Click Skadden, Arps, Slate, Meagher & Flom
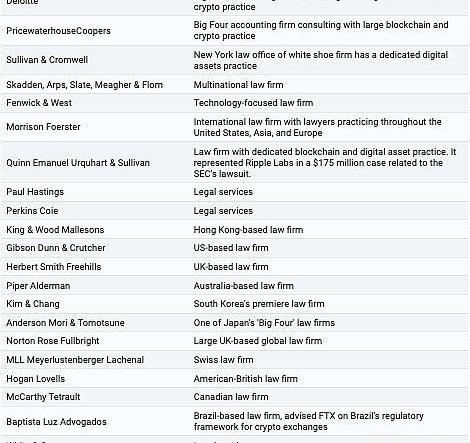The height and width of the screenshot is (443, 470). pyautogui.click(x=84, y=85)
